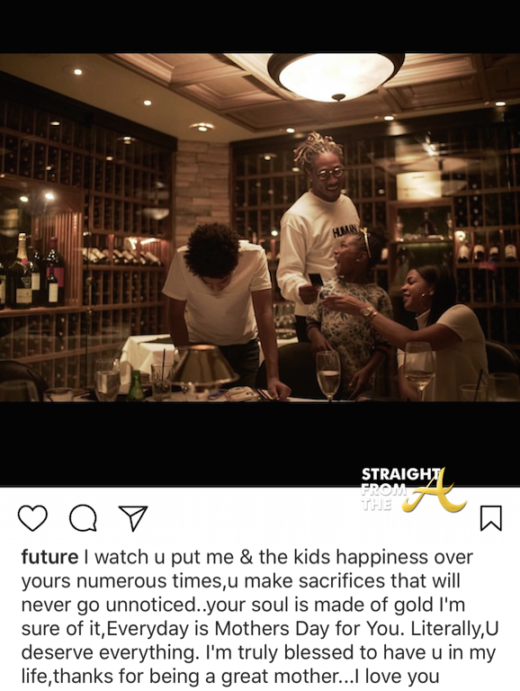Click the STRAIGHT watermark text
The height and width of the screenshot is (691, 520).
pyautogui.click(x=400, y=474)
